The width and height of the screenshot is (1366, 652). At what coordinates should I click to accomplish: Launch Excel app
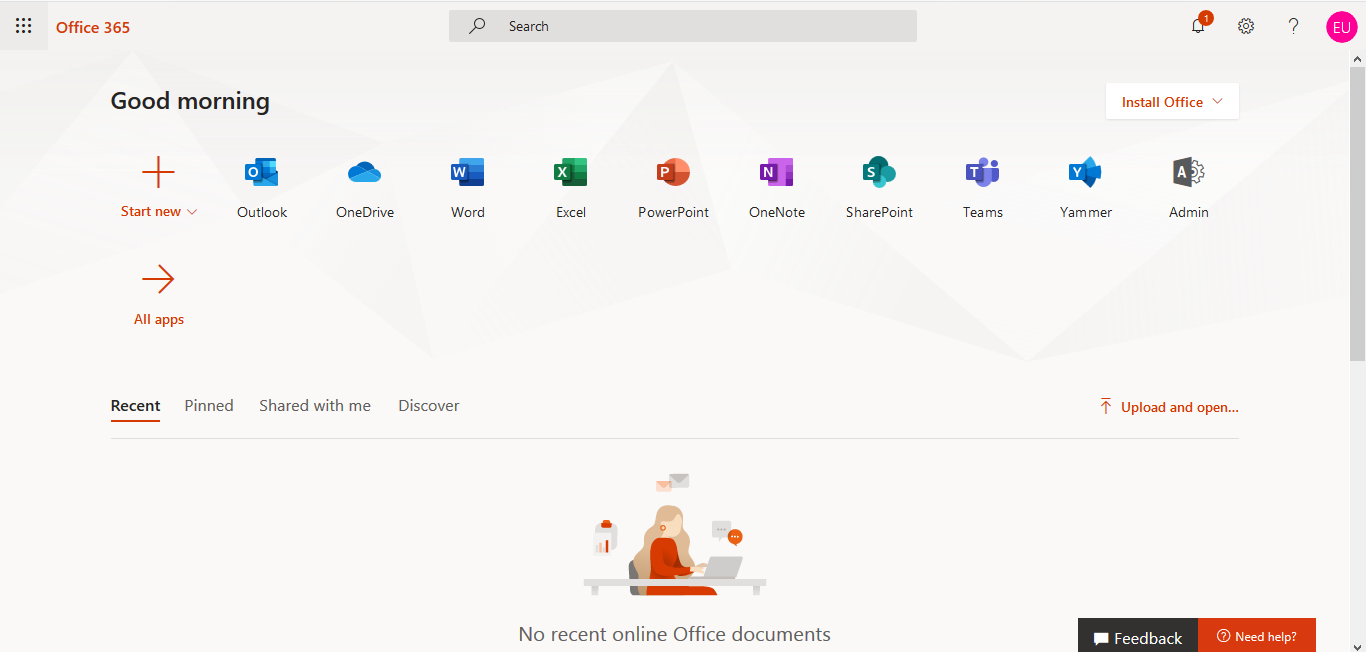[571, 188]
